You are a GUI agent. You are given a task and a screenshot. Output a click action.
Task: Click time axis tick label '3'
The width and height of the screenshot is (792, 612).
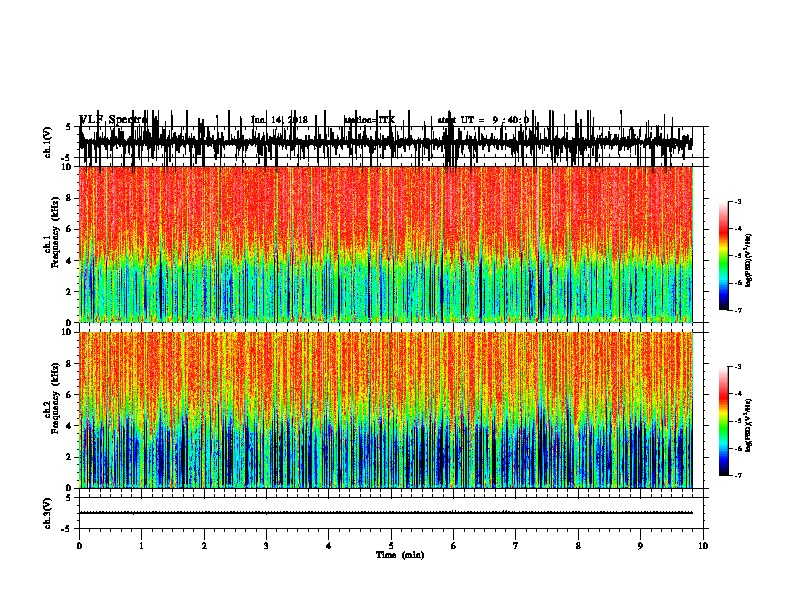click(266, 546)
